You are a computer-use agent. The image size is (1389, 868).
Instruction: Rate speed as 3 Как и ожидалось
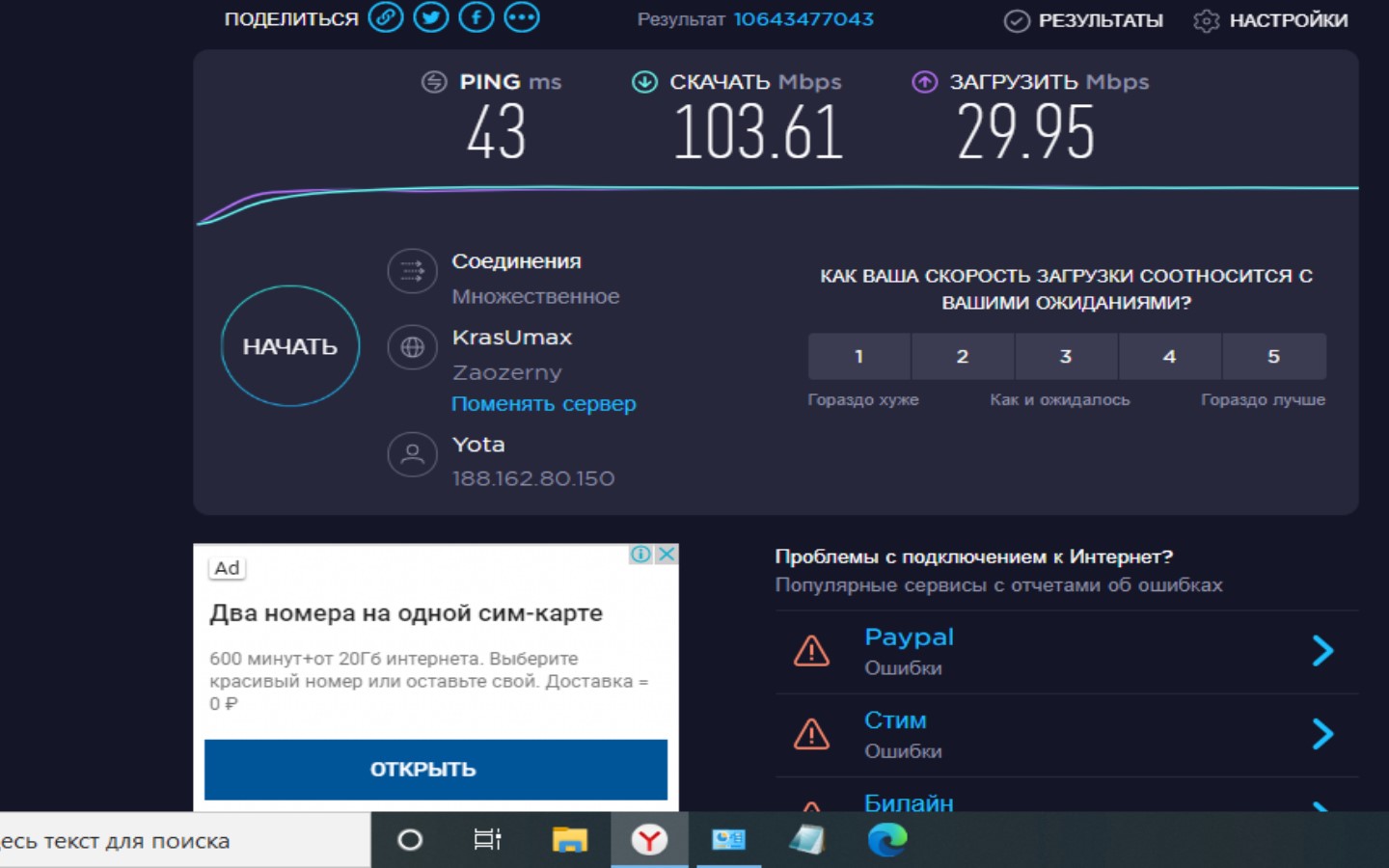coord(1066,357)
